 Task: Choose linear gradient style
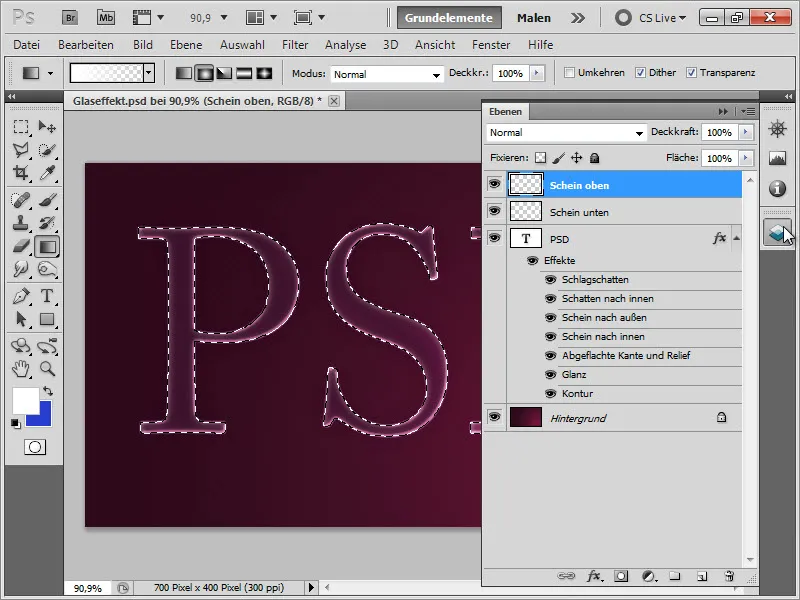184,73
